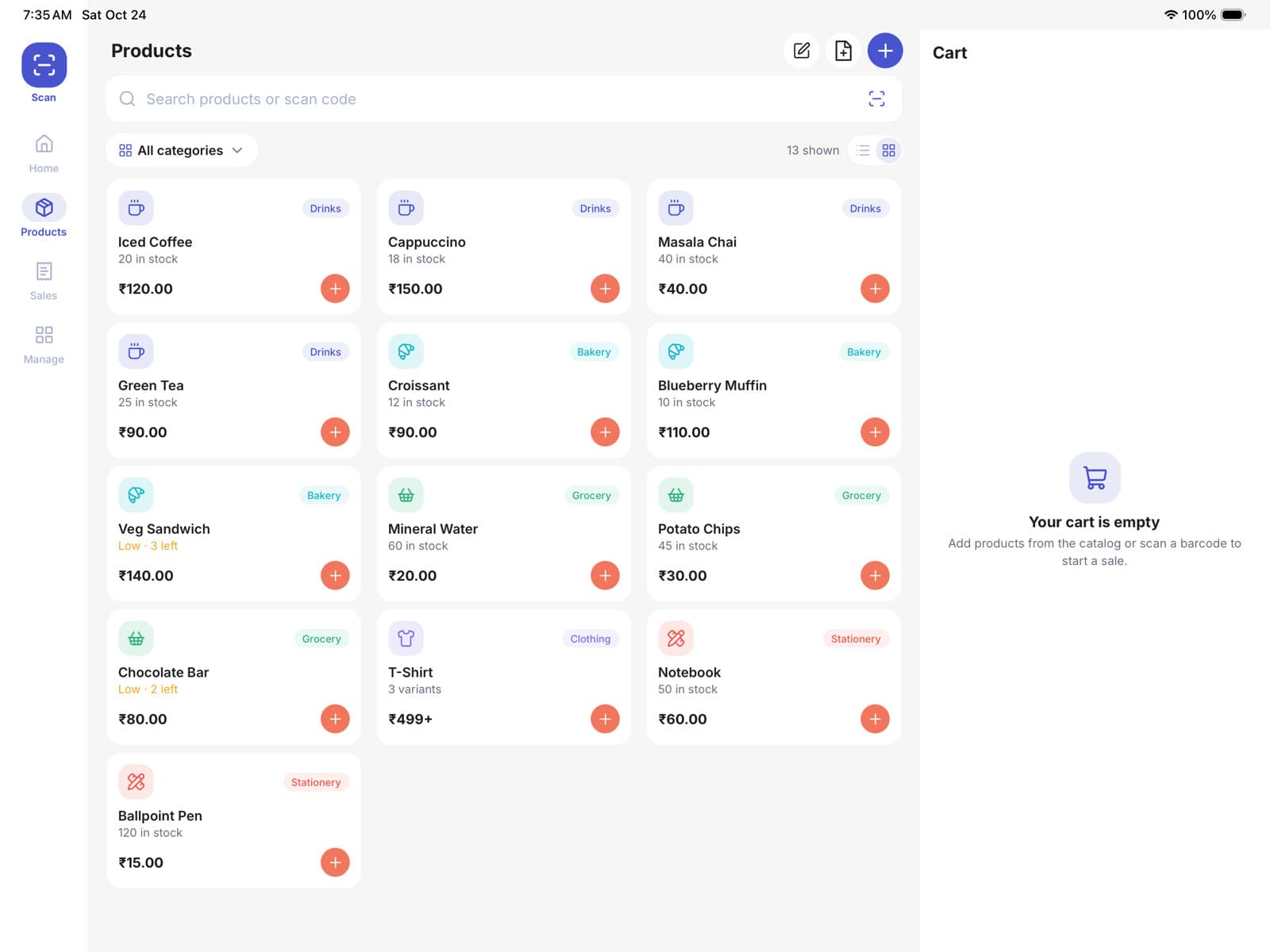Go to Home in the sidebar
Viewport: 1270px width, 952px height.
(44, 153)
